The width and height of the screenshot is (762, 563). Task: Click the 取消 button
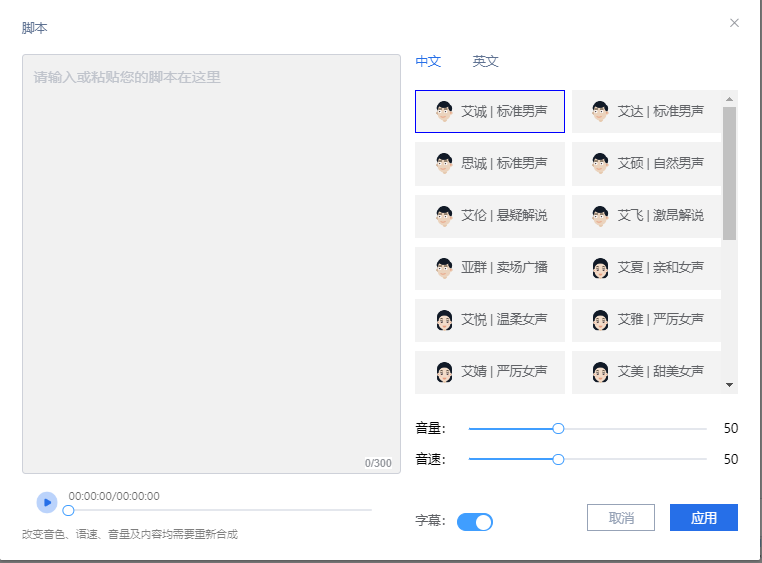621,517
